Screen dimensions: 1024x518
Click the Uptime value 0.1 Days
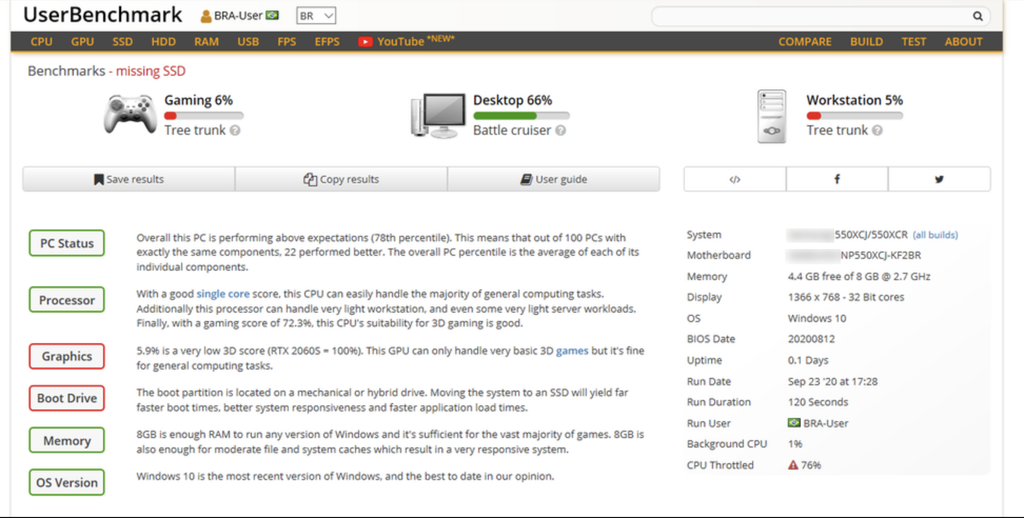point(808,360)
